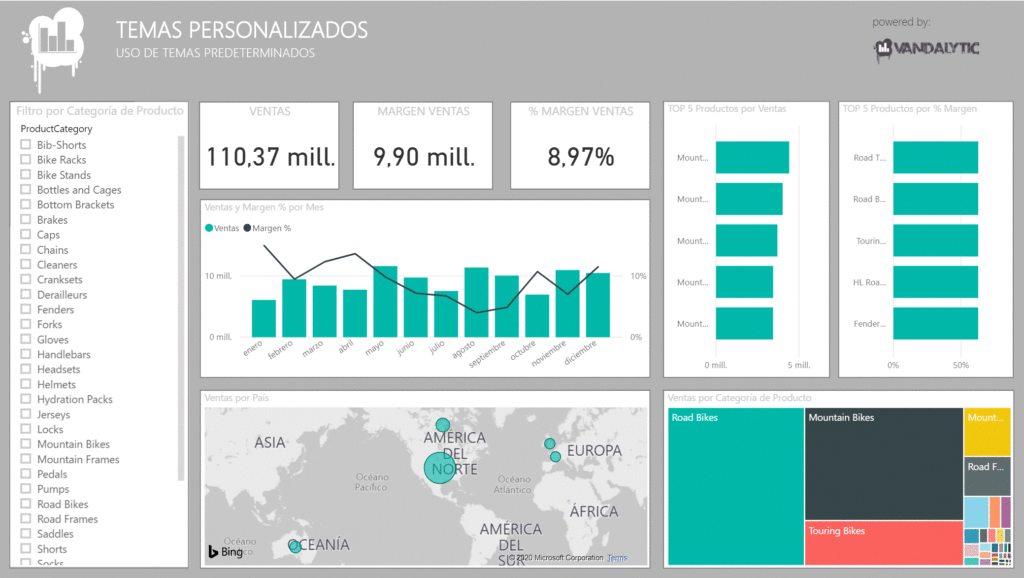
Task: Enable the Saddles filter checkbox
Action: point(25,534)
